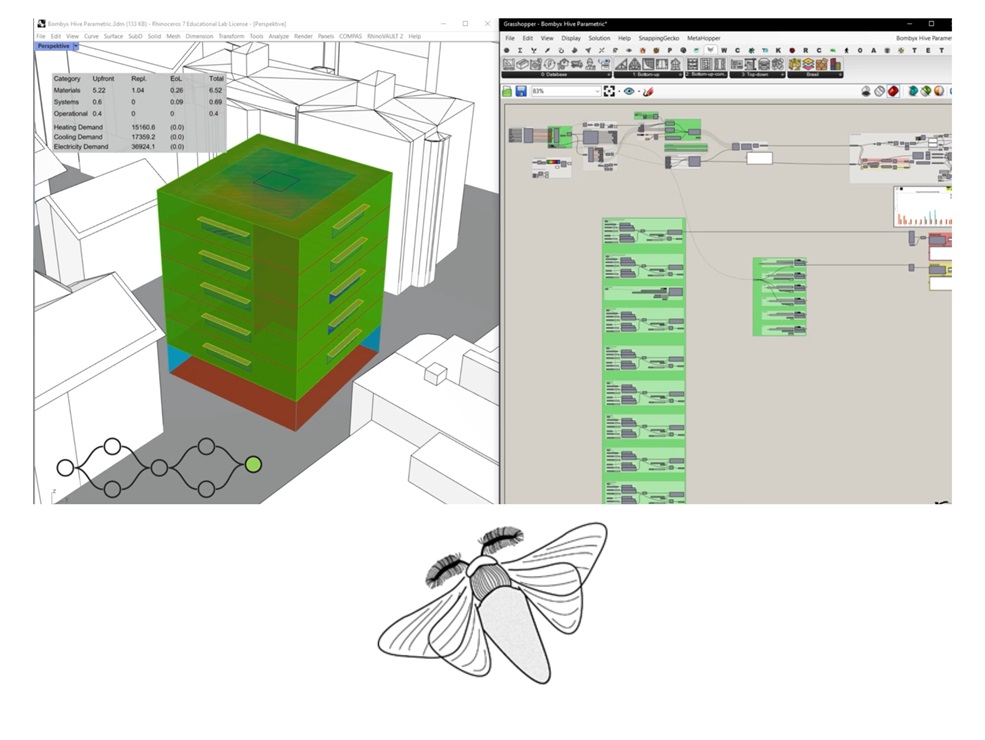985x740 pixels.
Task: Click the house icon in Database panel
Action: [x=563, y=64]
